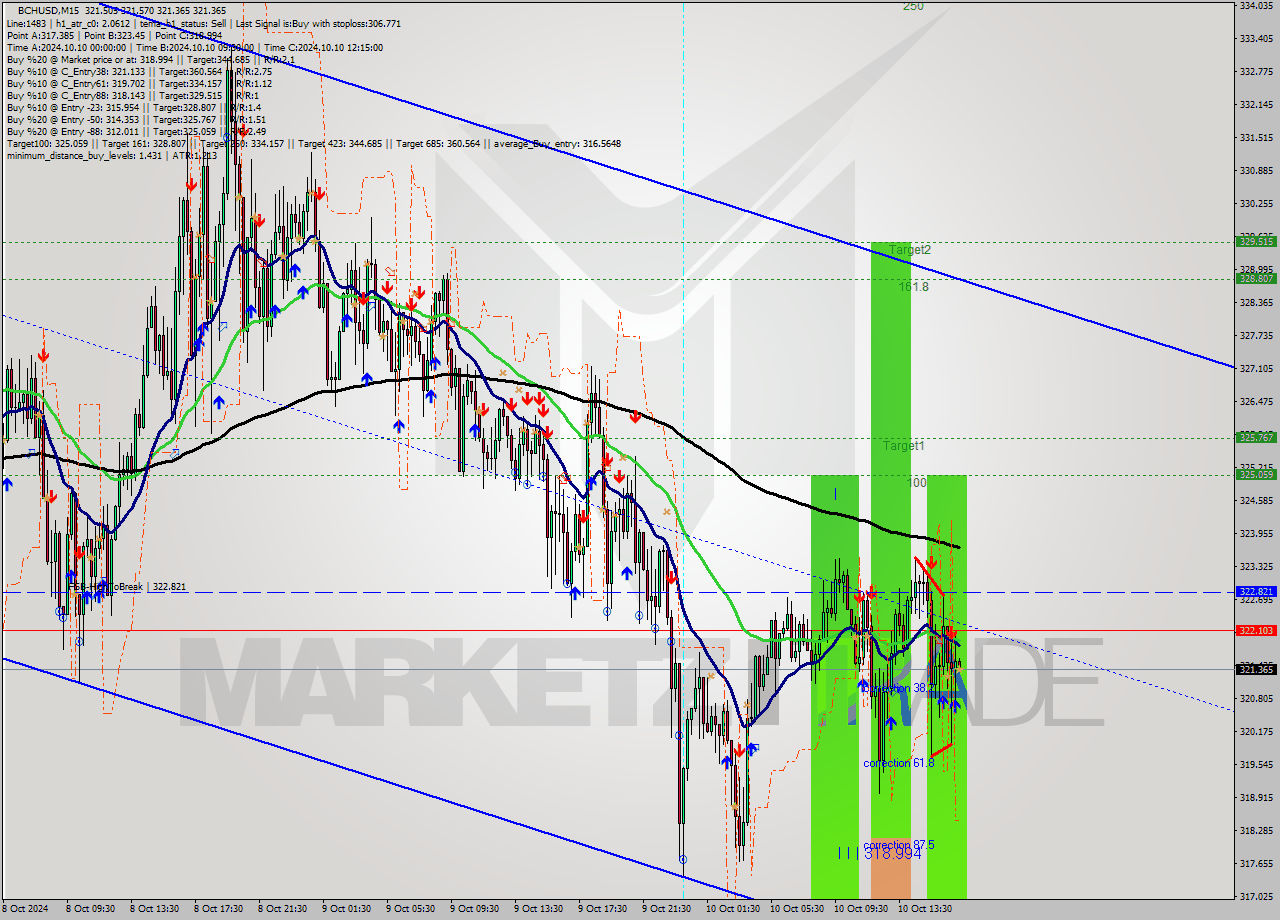Click the green 325.059 price tag
The height and width of the screenshot is (920, 1280).
point(1256,474)
